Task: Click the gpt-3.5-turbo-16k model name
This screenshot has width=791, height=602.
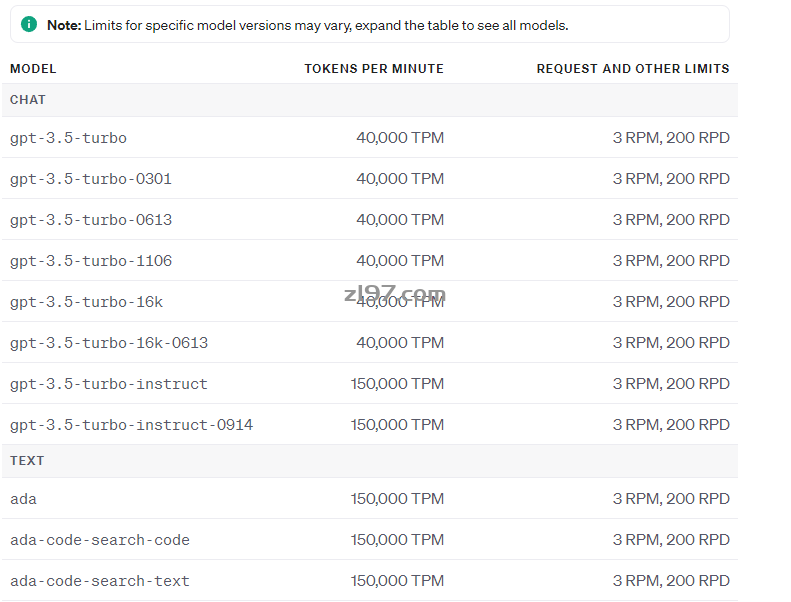Action: 86,302
